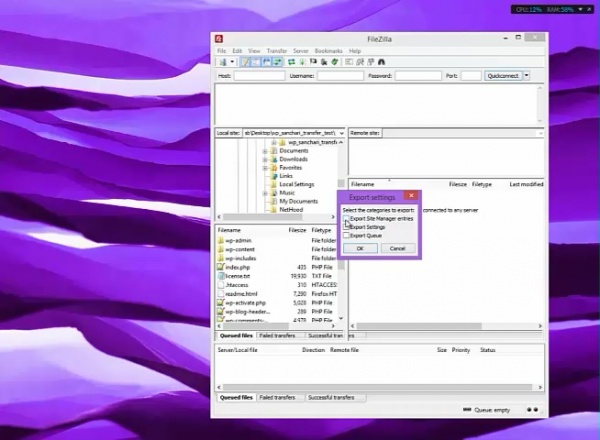Open the Quickconnect history dropdown arrow
This screenshot has width=600, height=440.
527,76
